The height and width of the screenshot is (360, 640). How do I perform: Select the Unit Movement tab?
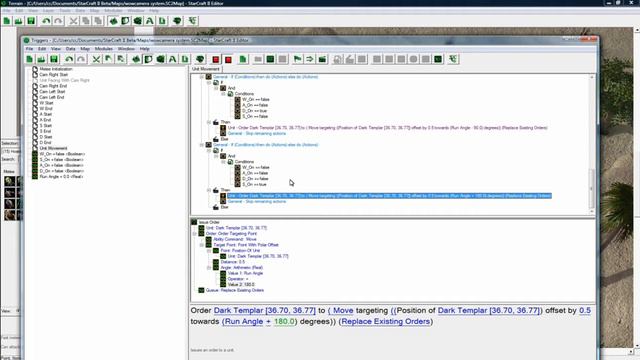[x=206, y=69]
